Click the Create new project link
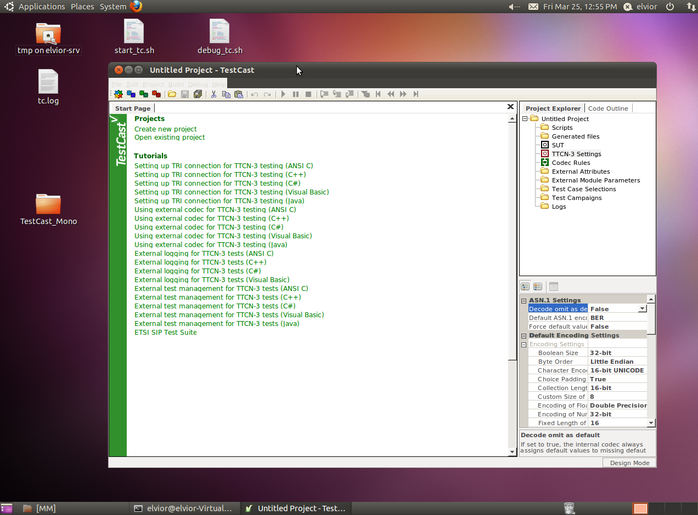Viewport: 698px width, 515px height. pos(165,129)
